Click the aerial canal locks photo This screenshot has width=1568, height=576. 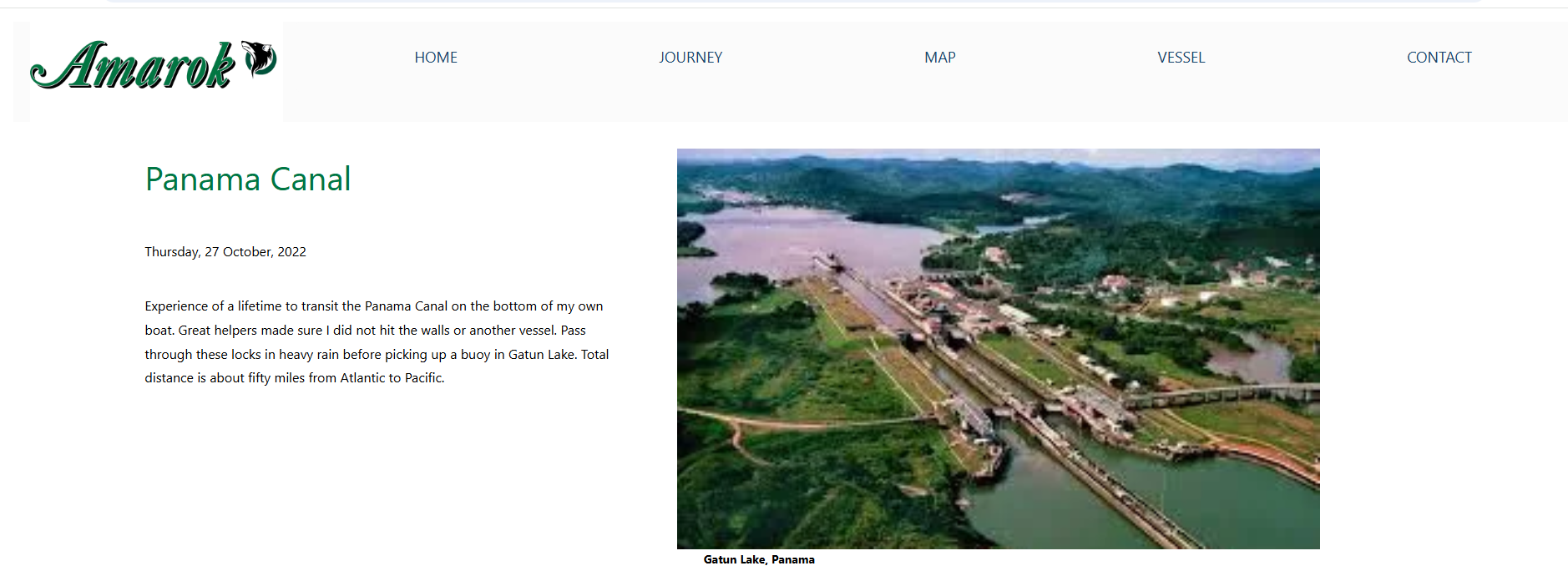click(998, 348)
